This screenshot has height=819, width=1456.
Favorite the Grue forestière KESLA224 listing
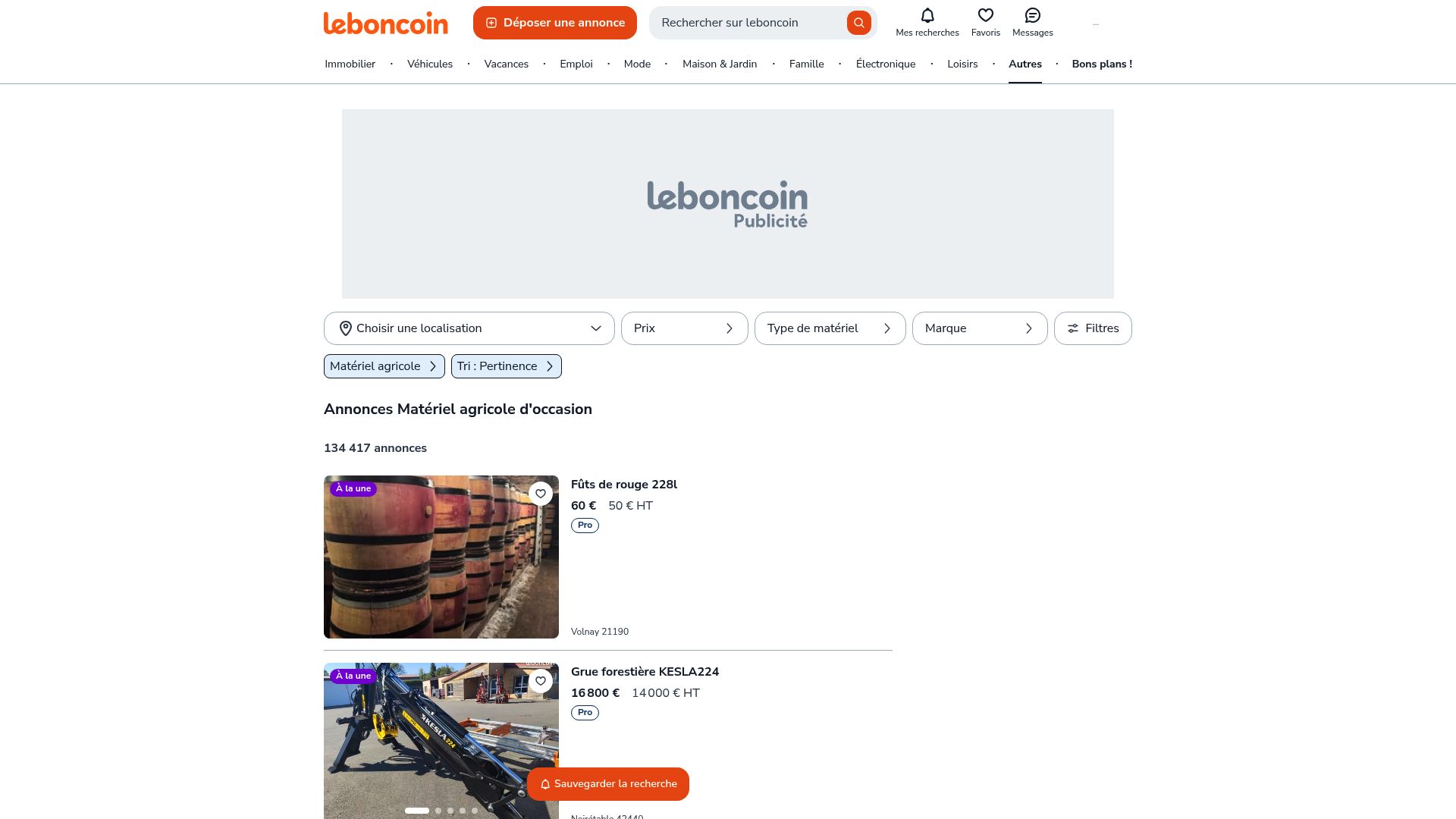coord(541,681)
